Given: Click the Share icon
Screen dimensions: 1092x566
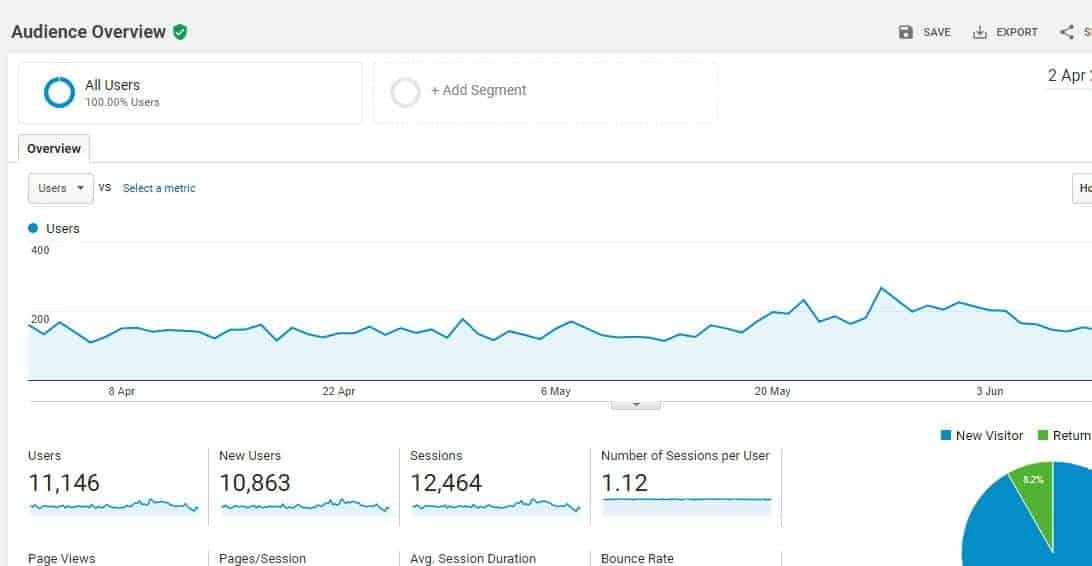Looking at the screenshot, I should (1066, 32).
